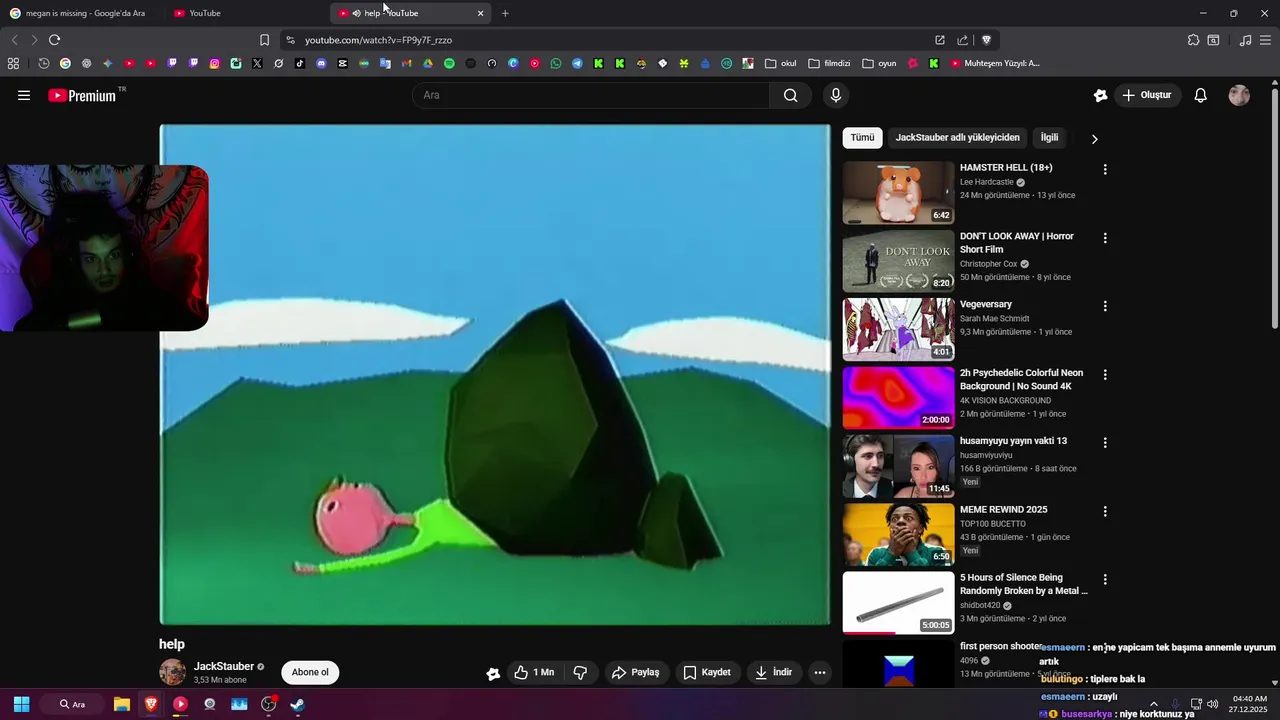This screenshot has height=720, width=1280.
Task: Click the Ask sparkle icon beside the like button
Action: 493,673
